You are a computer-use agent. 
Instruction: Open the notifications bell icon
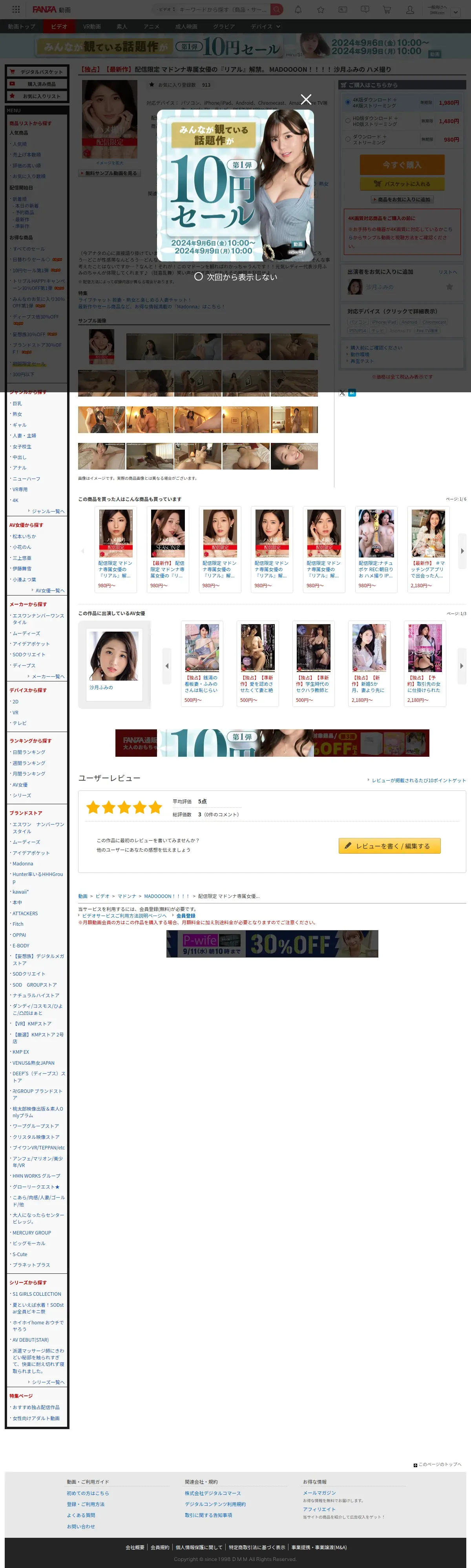pos(298,9)
